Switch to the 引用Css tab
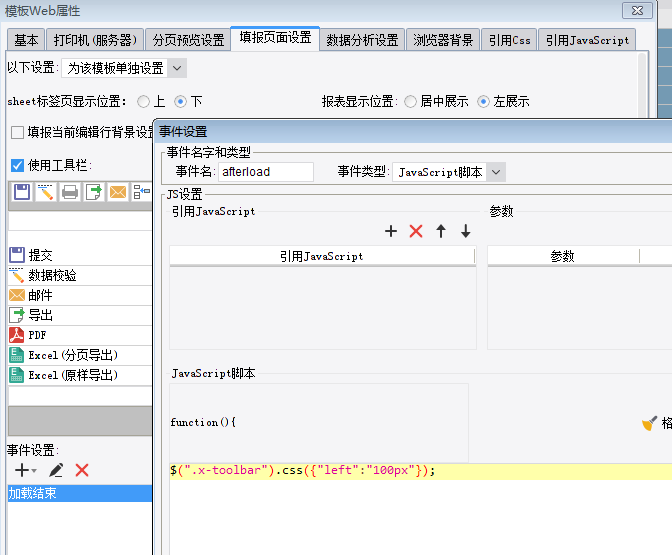Image resolution: width=672 pixels, height=555 pixels. point(509,40)
